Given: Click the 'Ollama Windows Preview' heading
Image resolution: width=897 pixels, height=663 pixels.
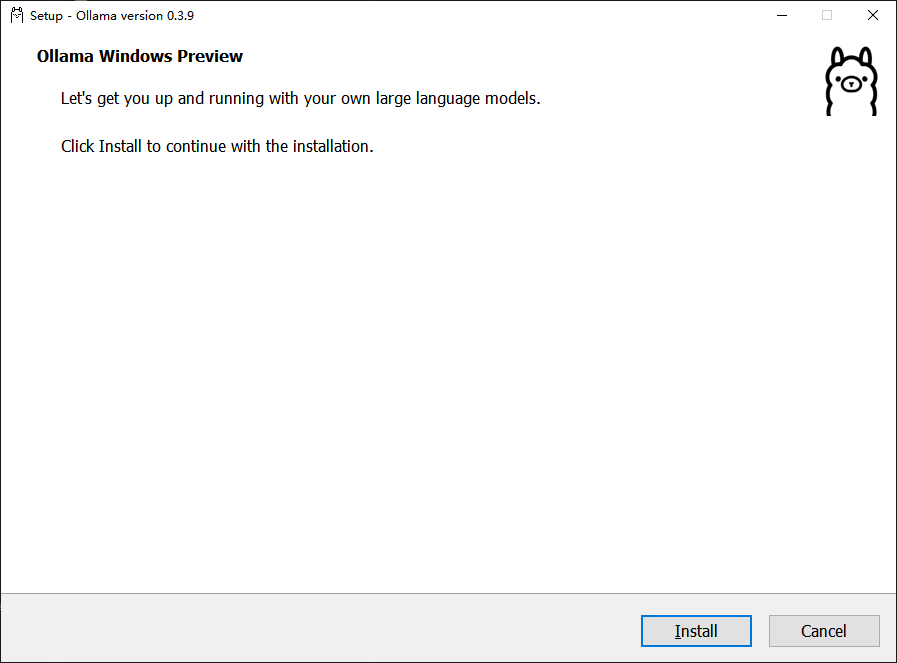Looking at the screenshot, I should (140, 56).
